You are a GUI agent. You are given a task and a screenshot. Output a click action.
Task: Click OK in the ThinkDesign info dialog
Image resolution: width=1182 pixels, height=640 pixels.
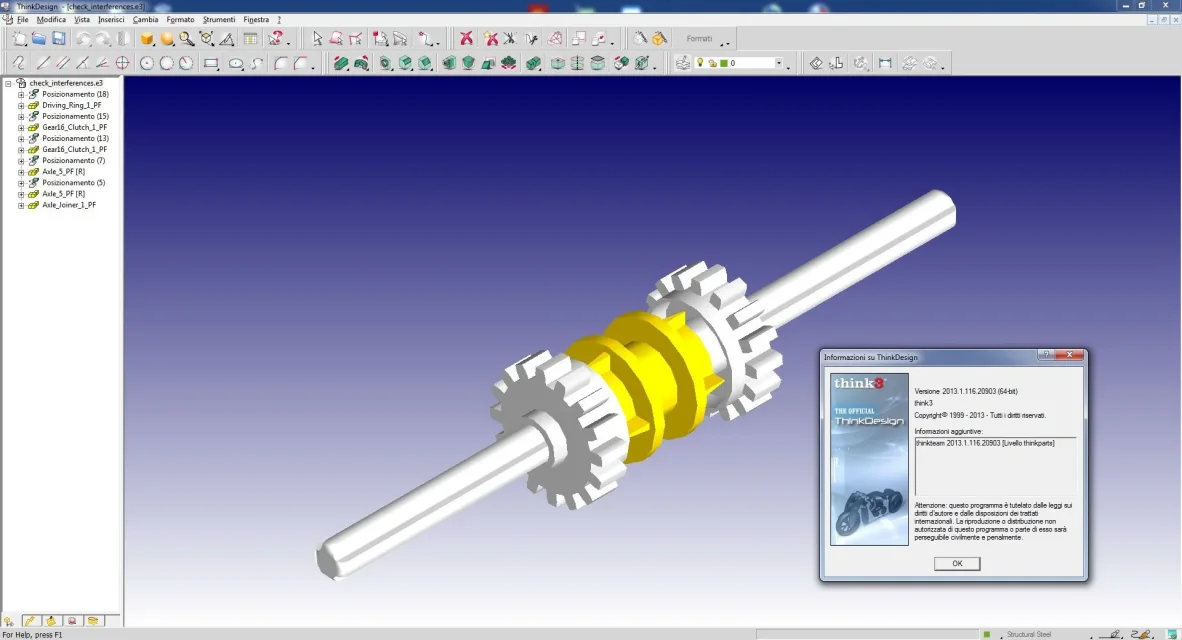956,564
